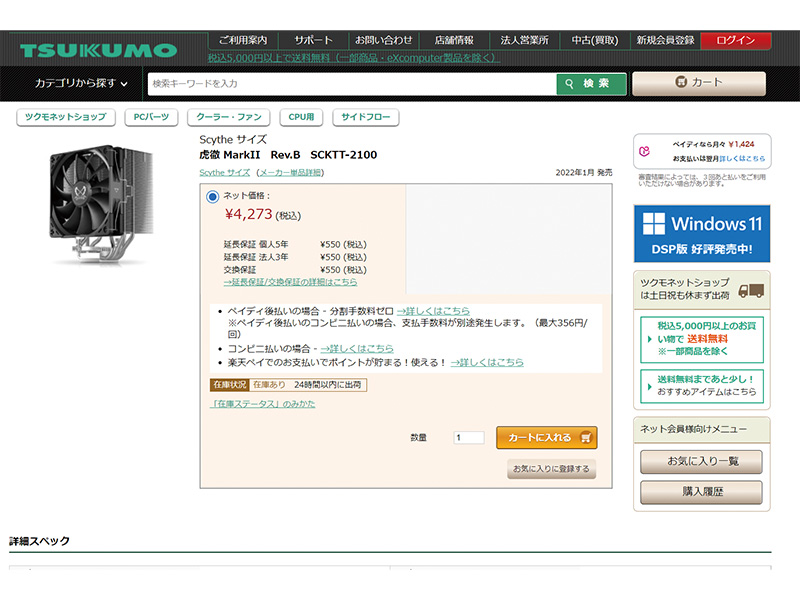Open お問い合わせ menu item
The height and width of the screenshot is (600, 800).
(x=384, y=40)
